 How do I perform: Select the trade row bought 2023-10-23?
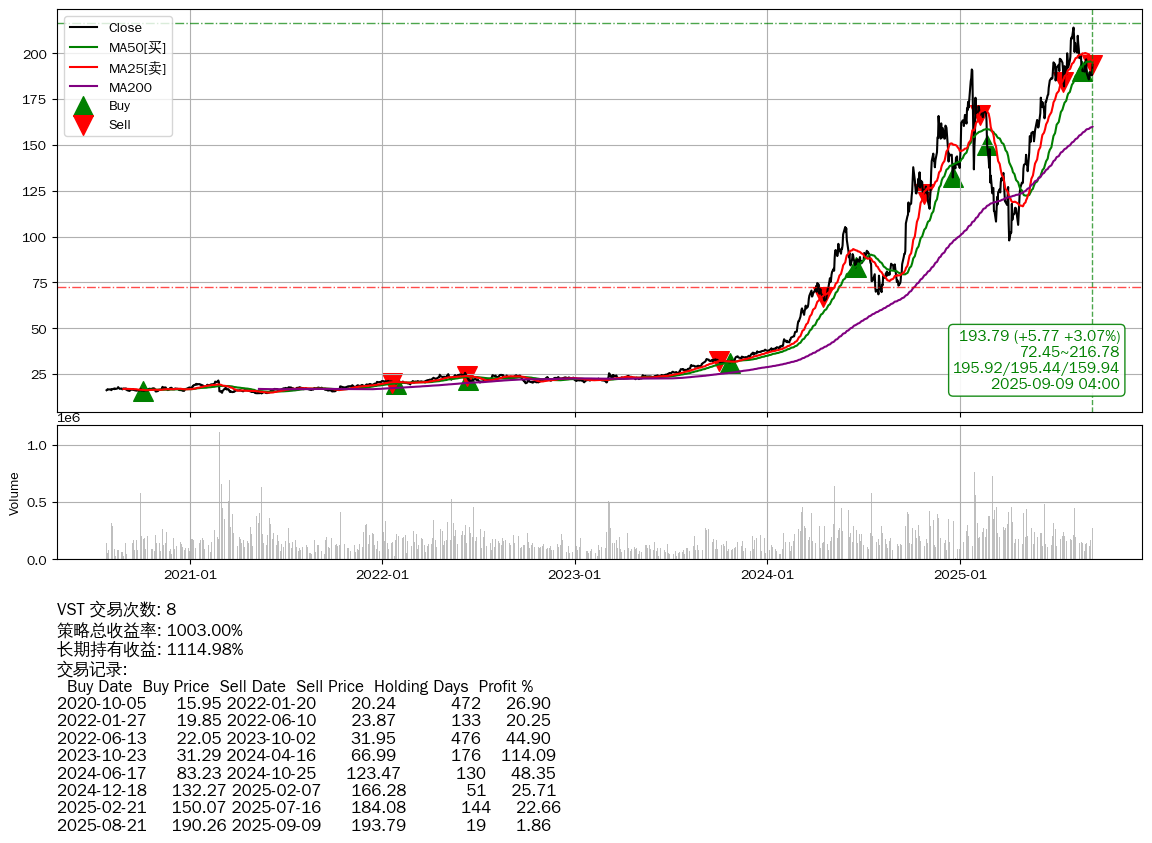point(306,755)
